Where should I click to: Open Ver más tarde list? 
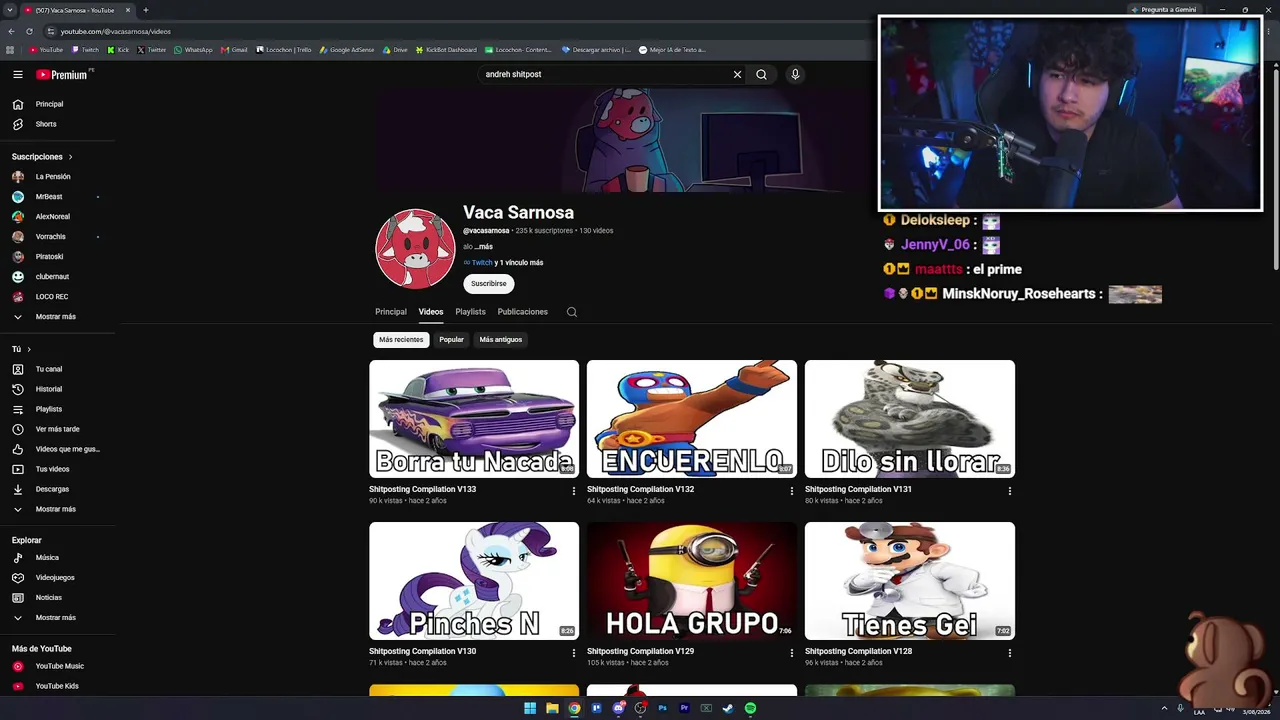(58, 429)
